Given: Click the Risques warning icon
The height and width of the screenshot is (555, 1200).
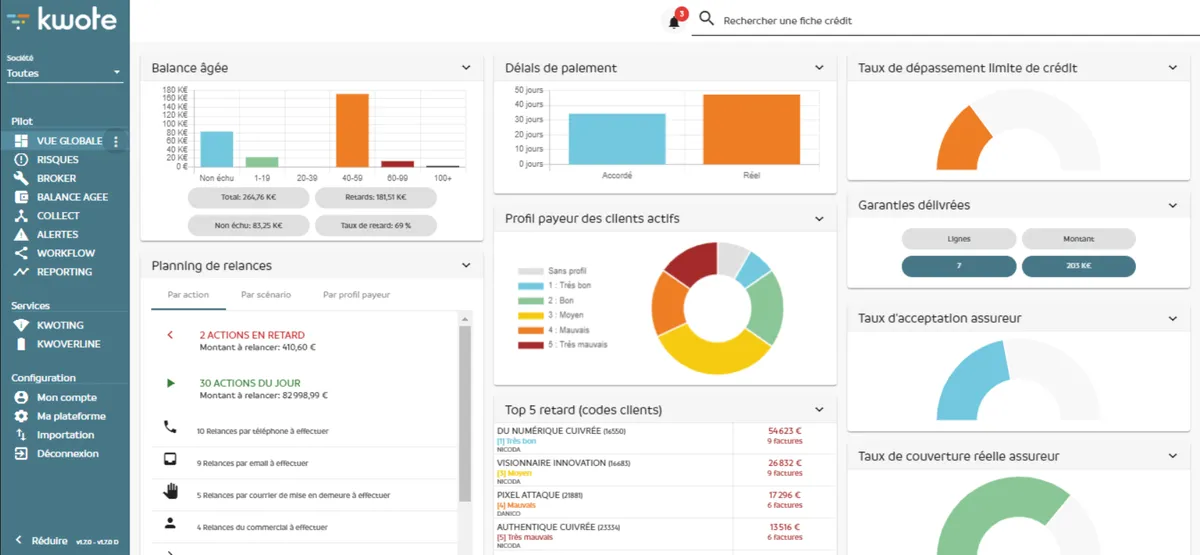Looking at the screenshot, I should pyautogui.click(x=20, y=160).
